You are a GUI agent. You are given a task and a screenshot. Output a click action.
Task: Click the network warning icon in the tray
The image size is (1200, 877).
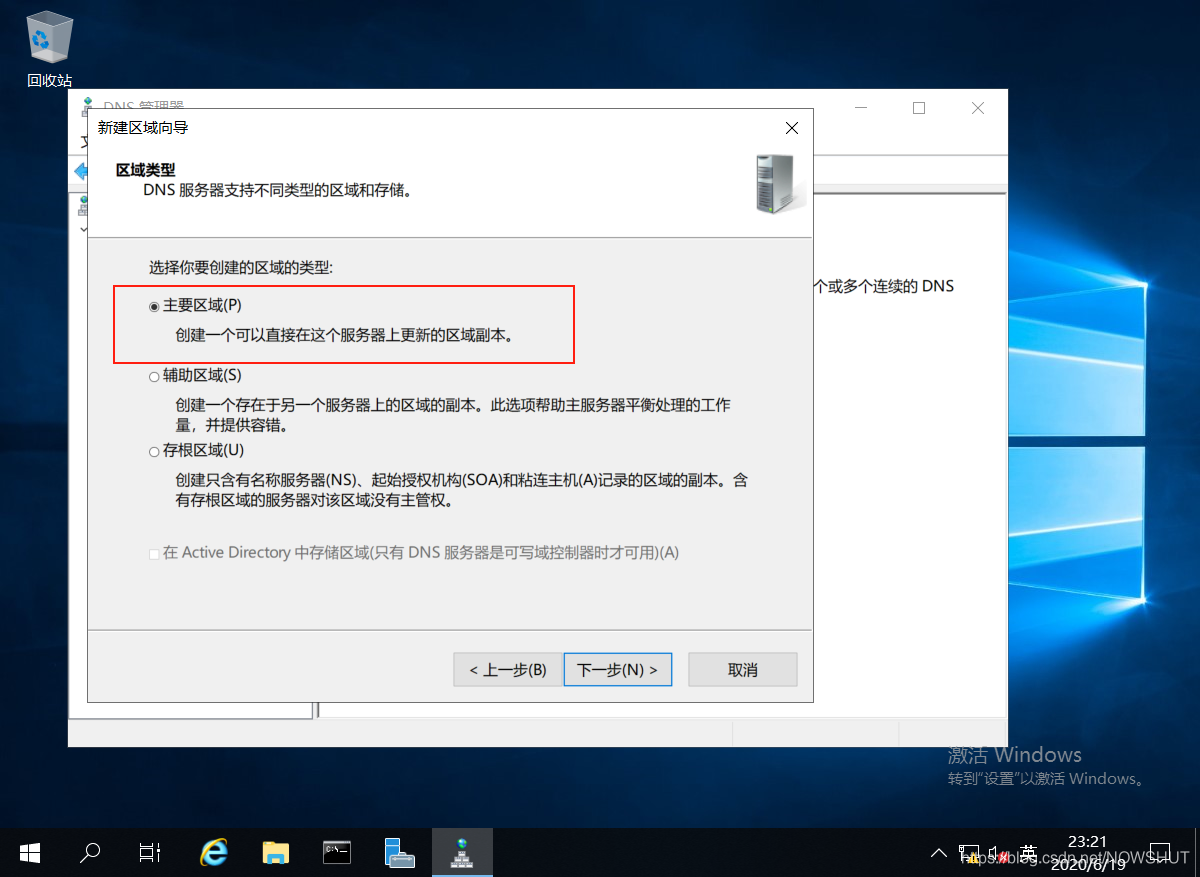[x=971, y=852]
